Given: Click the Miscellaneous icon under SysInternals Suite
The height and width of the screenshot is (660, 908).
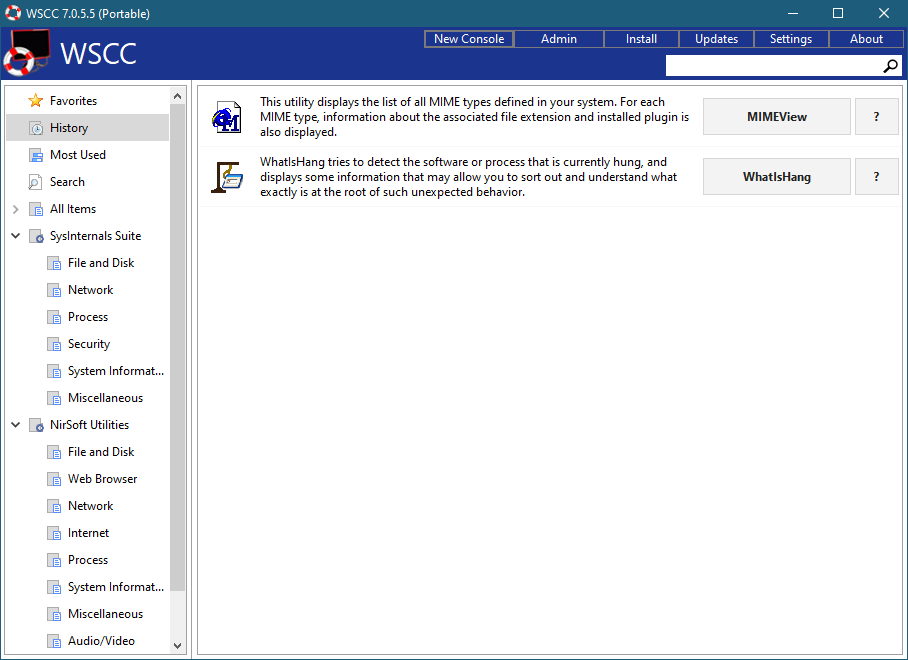Looking at the screenshot, I should 54,398.
